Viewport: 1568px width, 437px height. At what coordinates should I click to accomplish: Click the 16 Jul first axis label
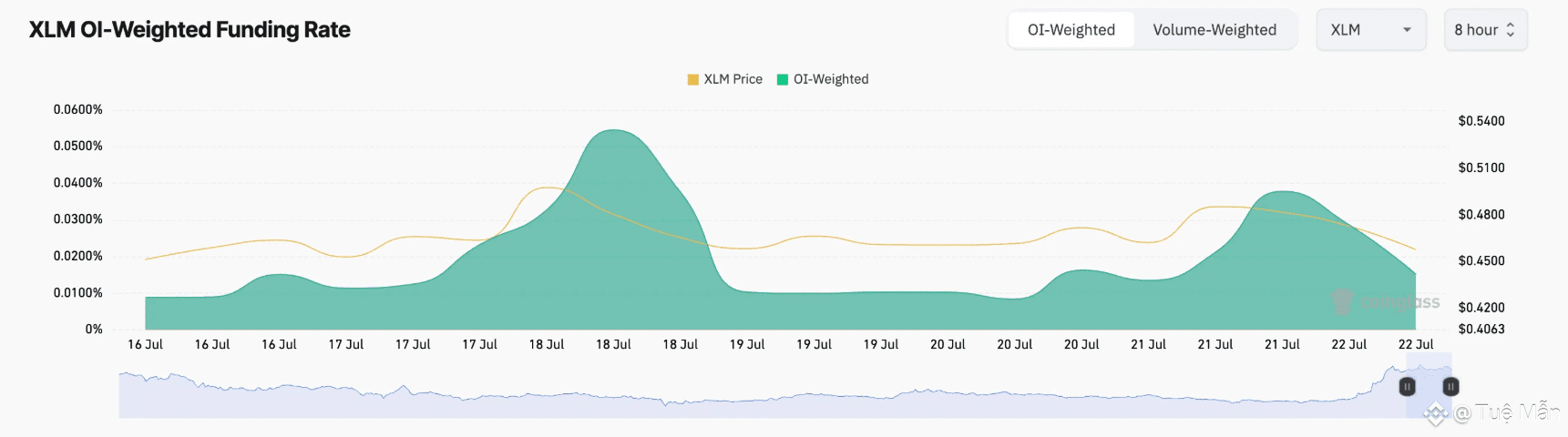145,344
